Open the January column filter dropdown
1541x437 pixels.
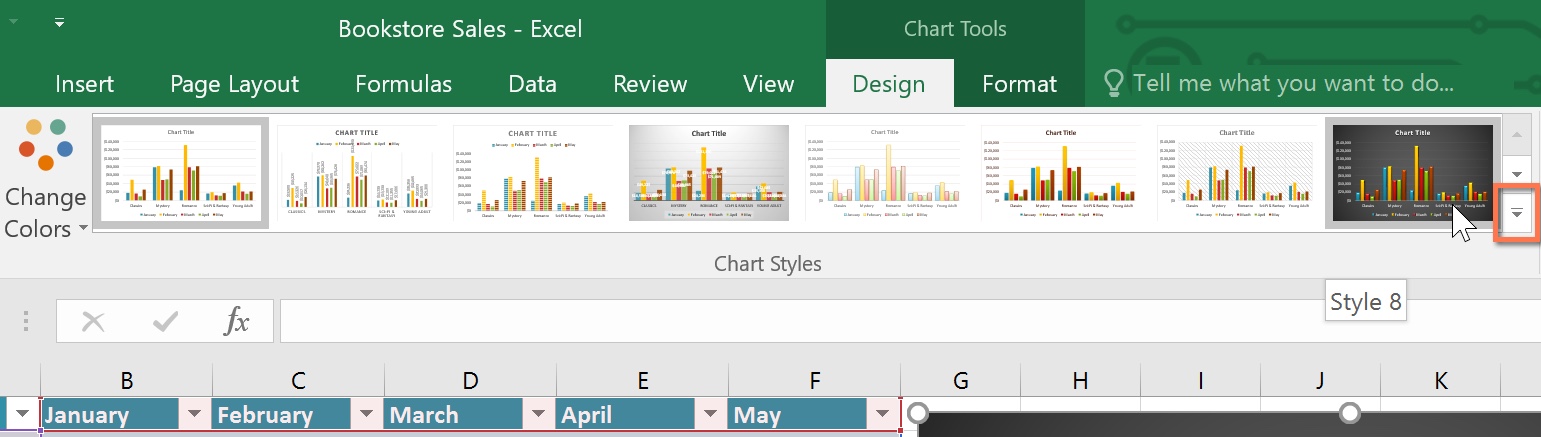point(194,415)
